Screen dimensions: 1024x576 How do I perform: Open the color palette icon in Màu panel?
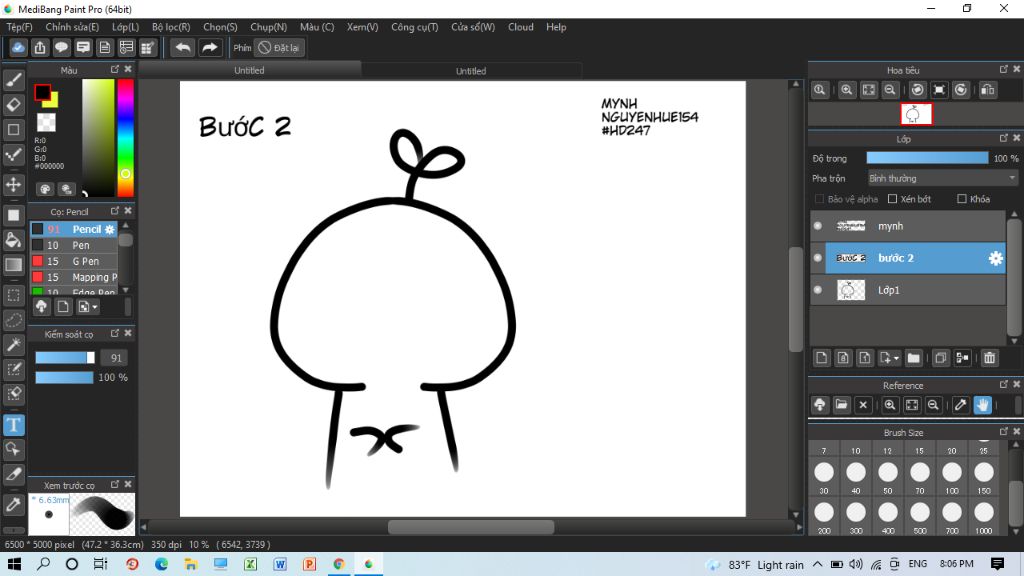pos(45,189)
